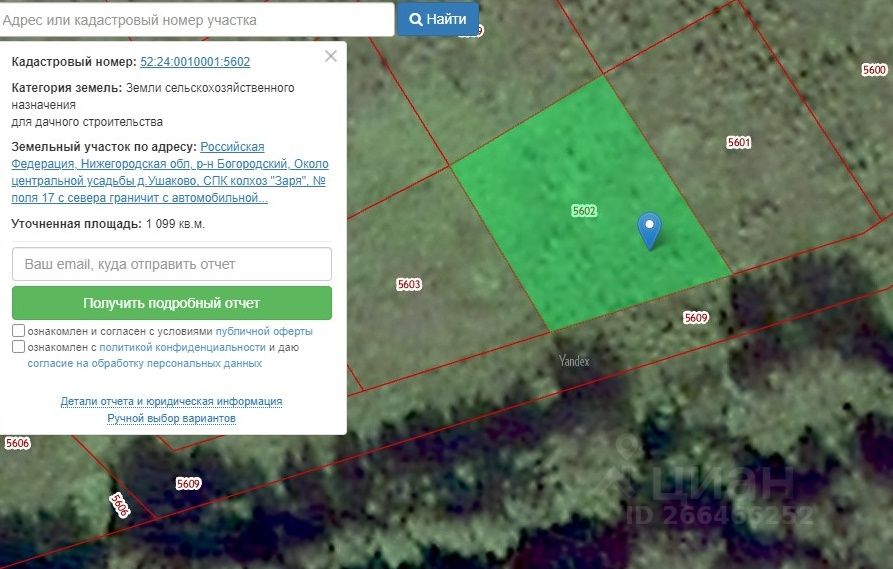The width and height of the screenshot is (893, 569).
Task: Check the public offer agreement checkbox
Action: coord(18,331)
